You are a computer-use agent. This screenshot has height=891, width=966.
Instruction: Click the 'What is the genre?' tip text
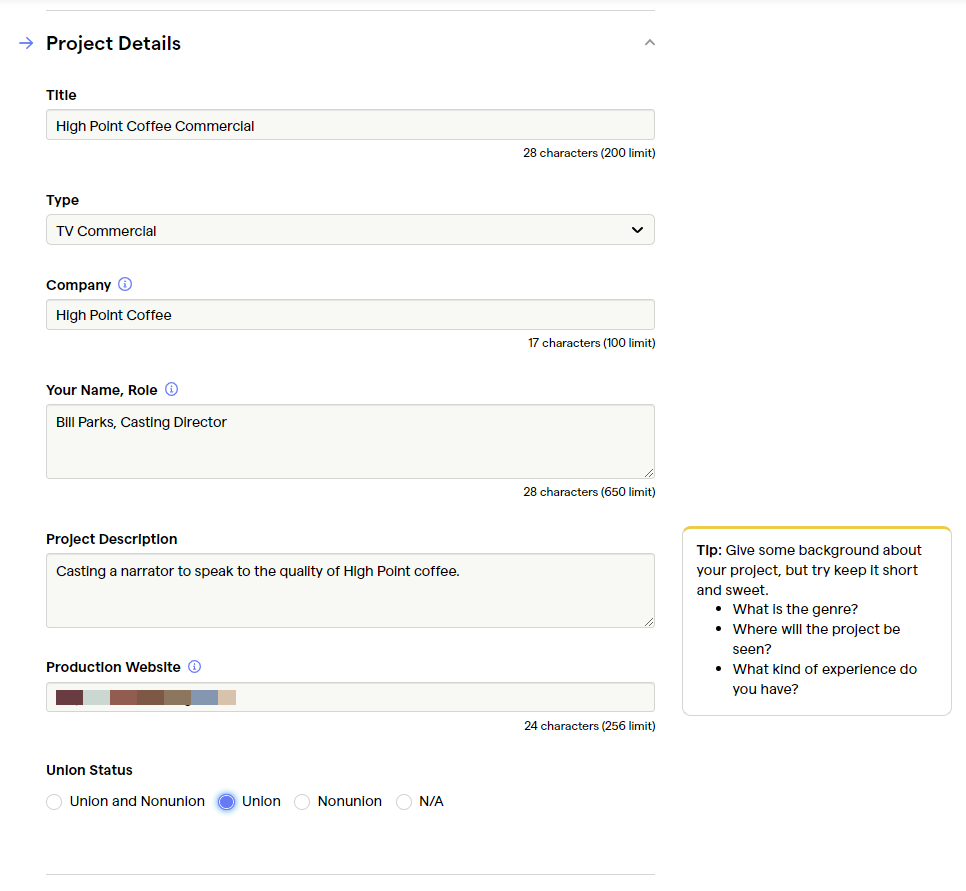tap(795, 609)
